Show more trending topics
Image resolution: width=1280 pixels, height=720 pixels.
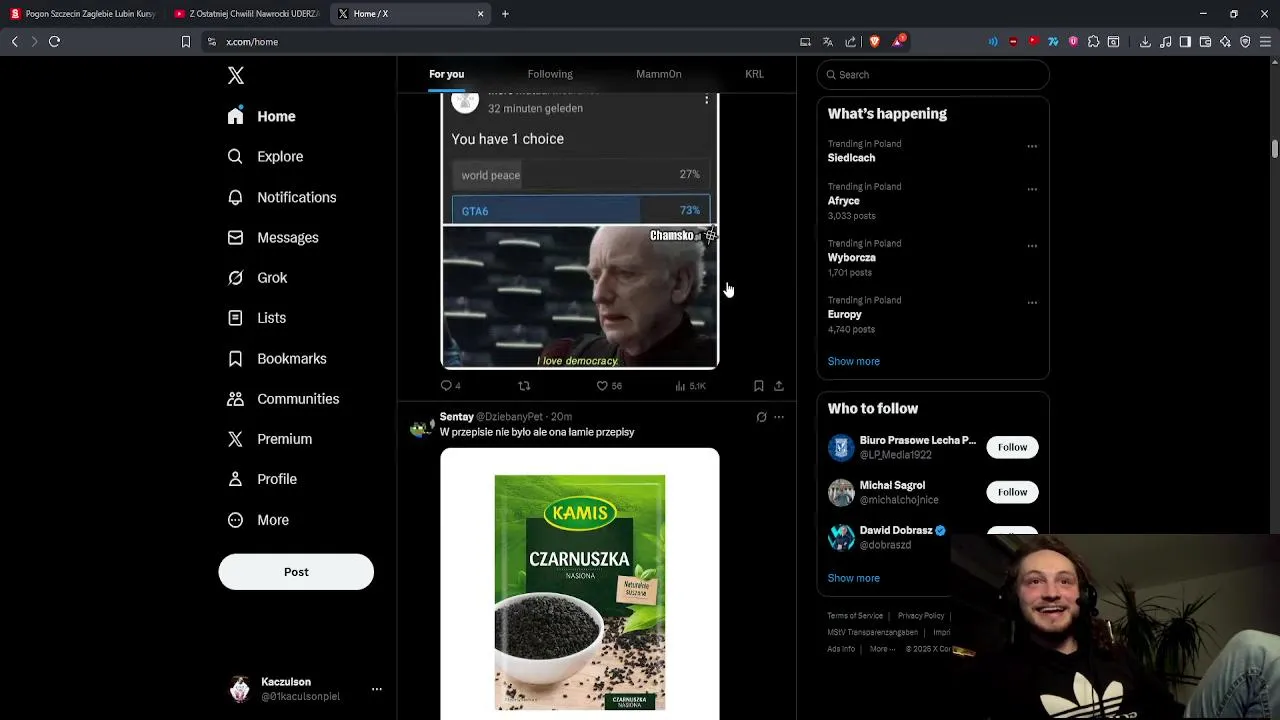click(853, 361)
